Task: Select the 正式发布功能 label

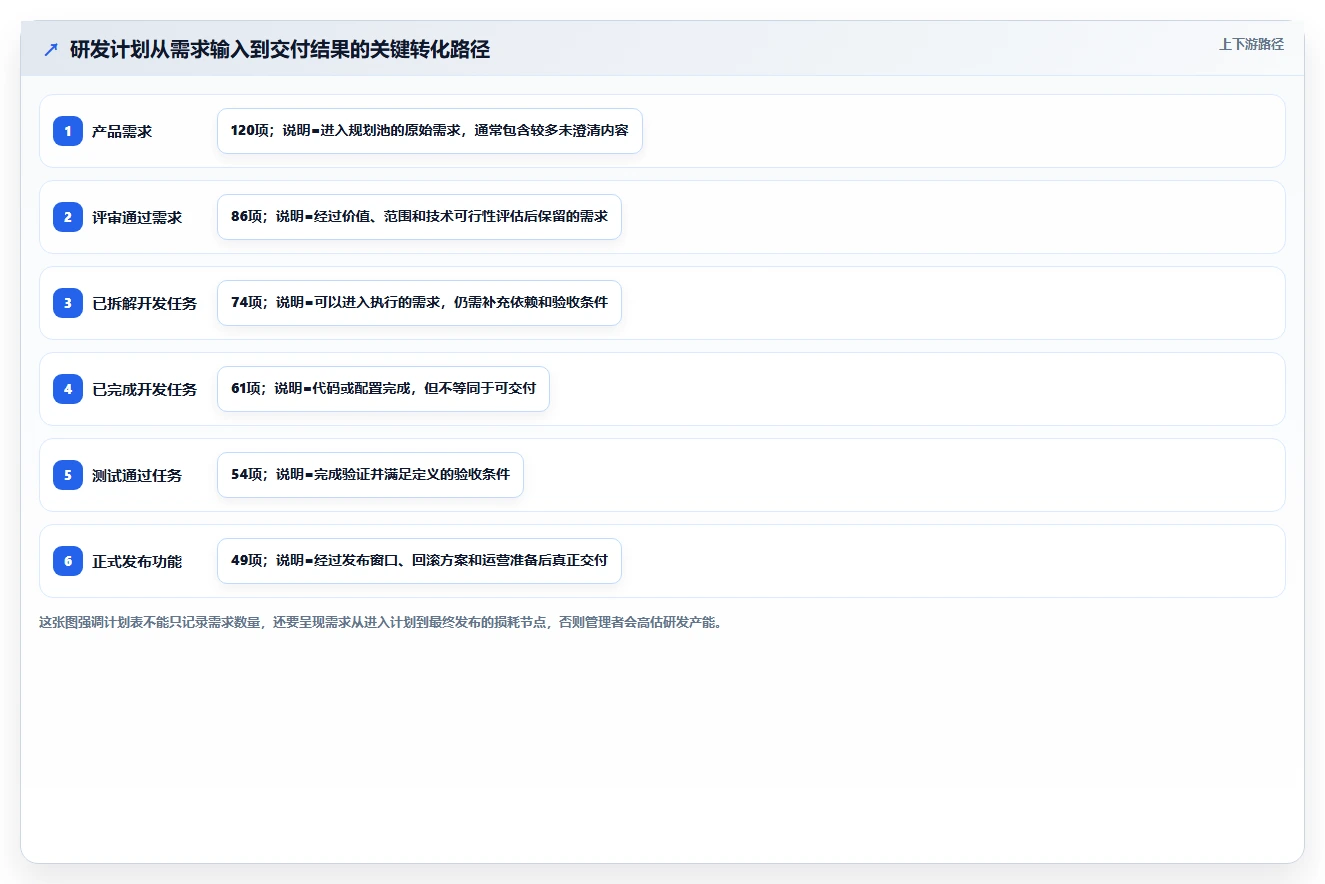Action: click(x=137, y=561)
